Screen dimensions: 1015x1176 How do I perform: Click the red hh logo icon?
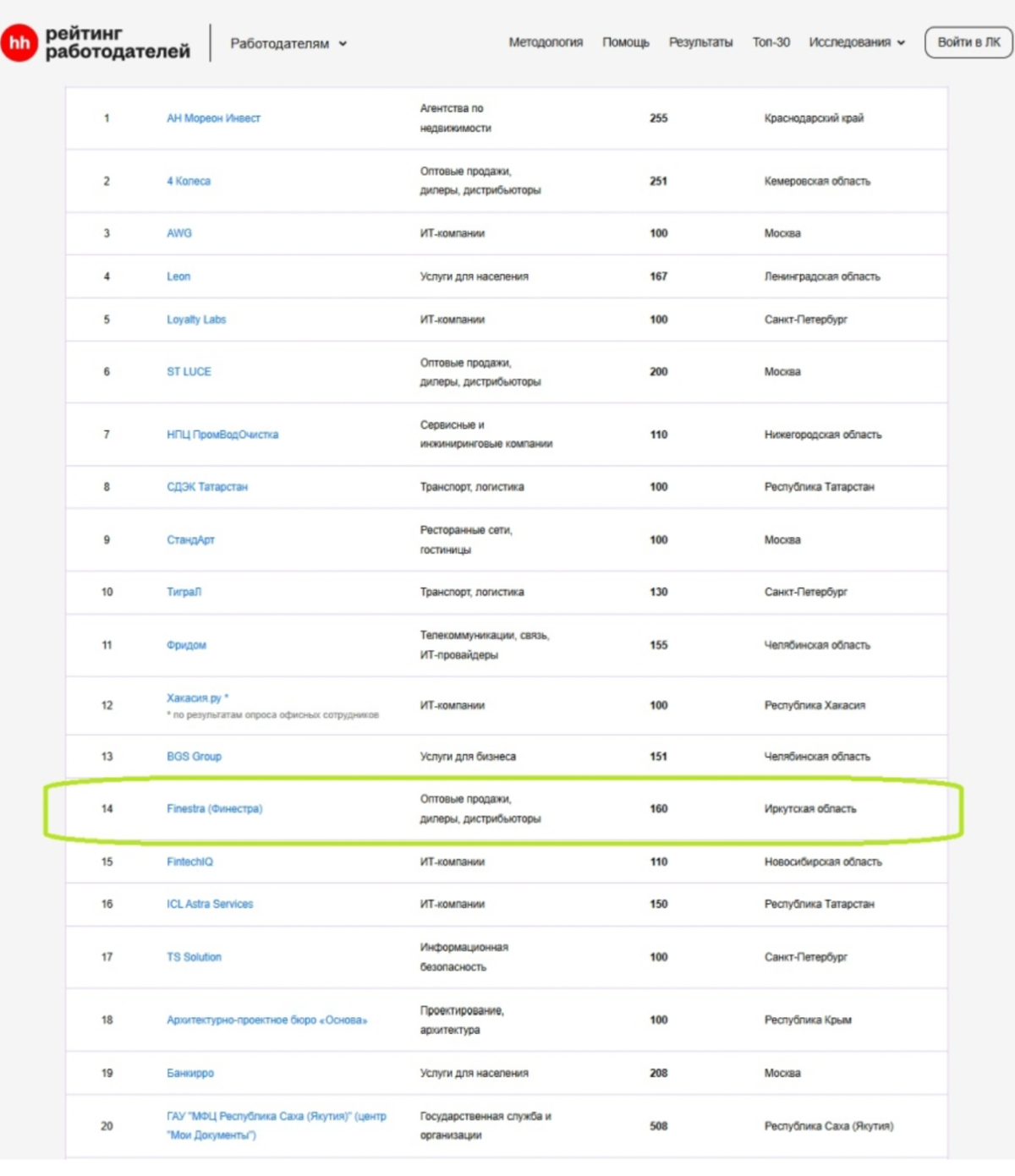pyautogui.click(x=19, y=42)
